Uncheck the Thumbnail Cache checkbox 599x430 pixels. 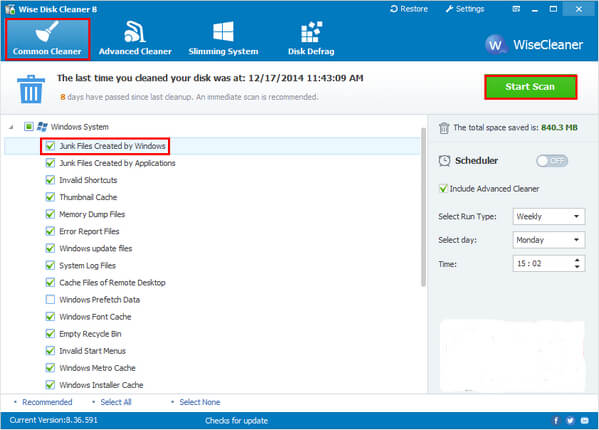pos(50,197)
